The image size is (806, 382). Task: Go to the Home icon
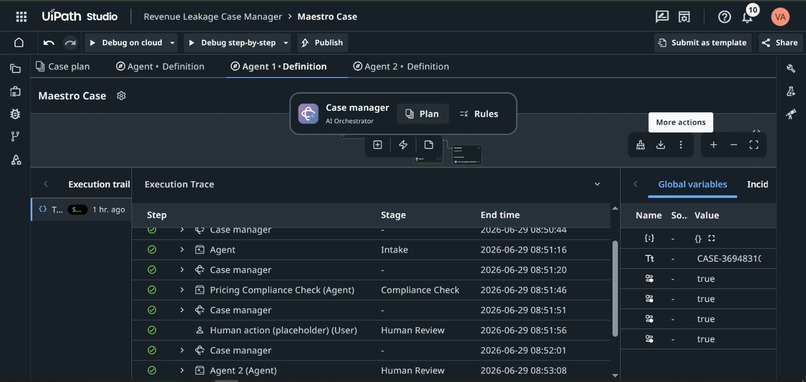click(x=19, y=43)
